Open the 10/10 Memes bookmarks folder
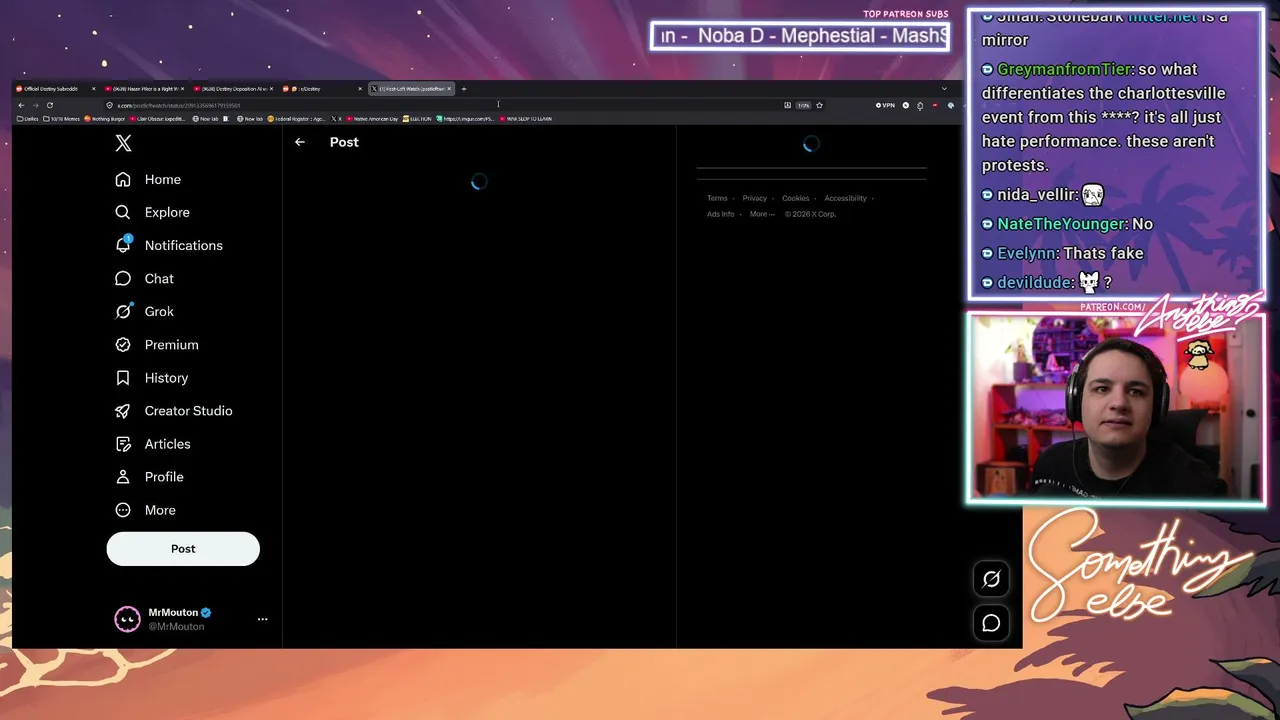This screenshot has height=720, width=1280. pyautogui.click(x=62, y=119)
